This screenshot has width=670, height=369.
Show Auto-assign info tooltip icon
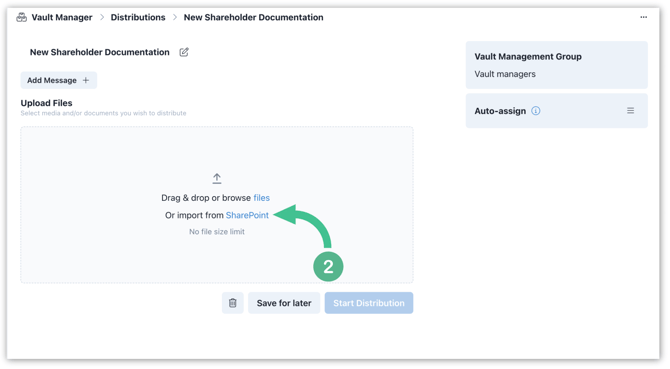pyautogui.click(x=535, y=111)
